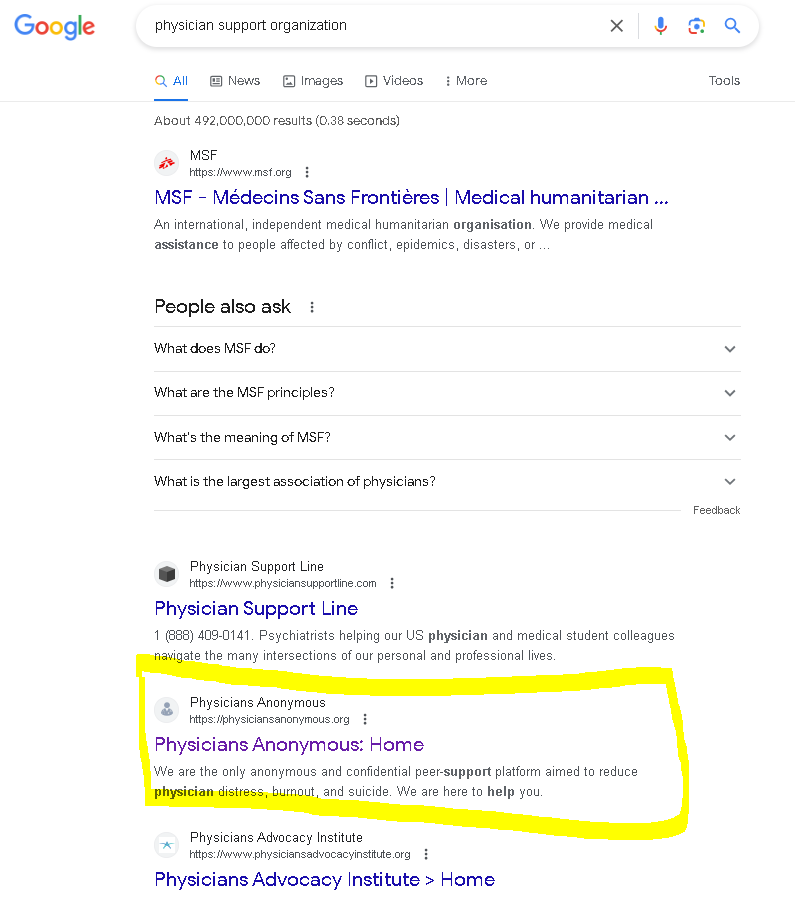
Task: Switch to the News tab
Action: (x=235, y=81)
